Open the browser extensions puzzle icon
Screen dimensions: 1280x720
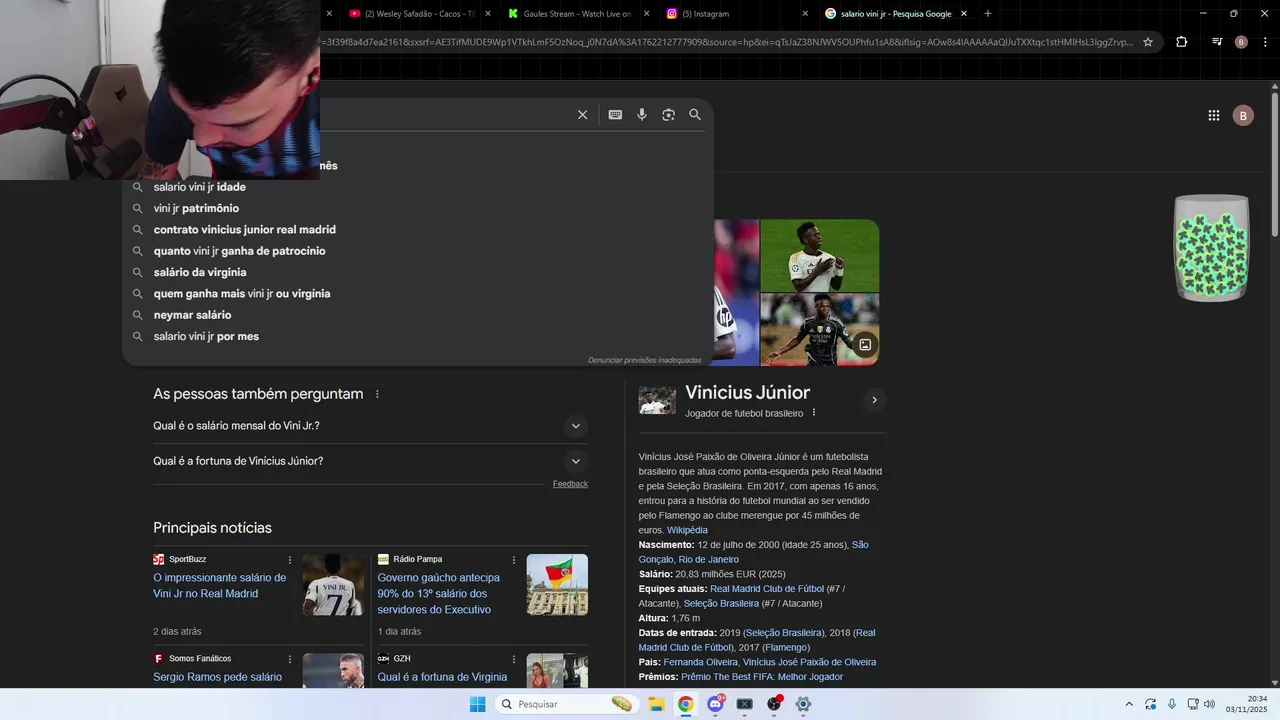coord(1182,42)
